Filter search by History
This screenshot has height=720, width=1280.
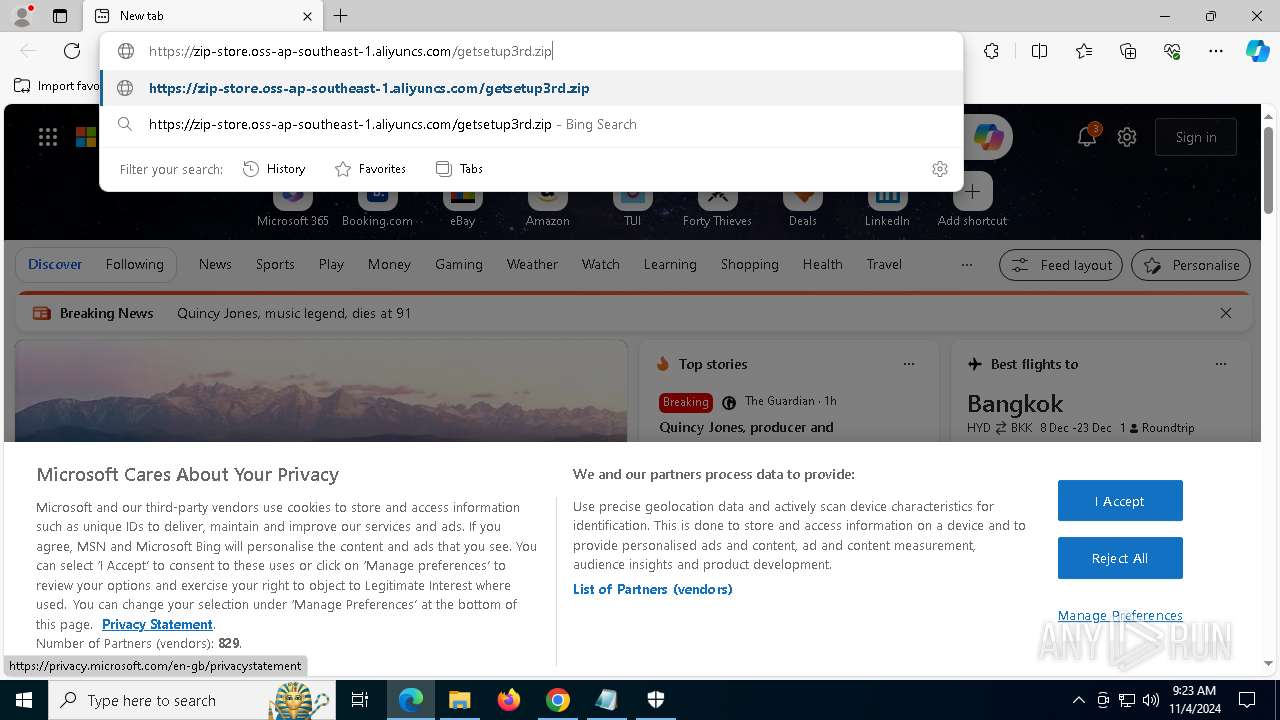[274, 169]
